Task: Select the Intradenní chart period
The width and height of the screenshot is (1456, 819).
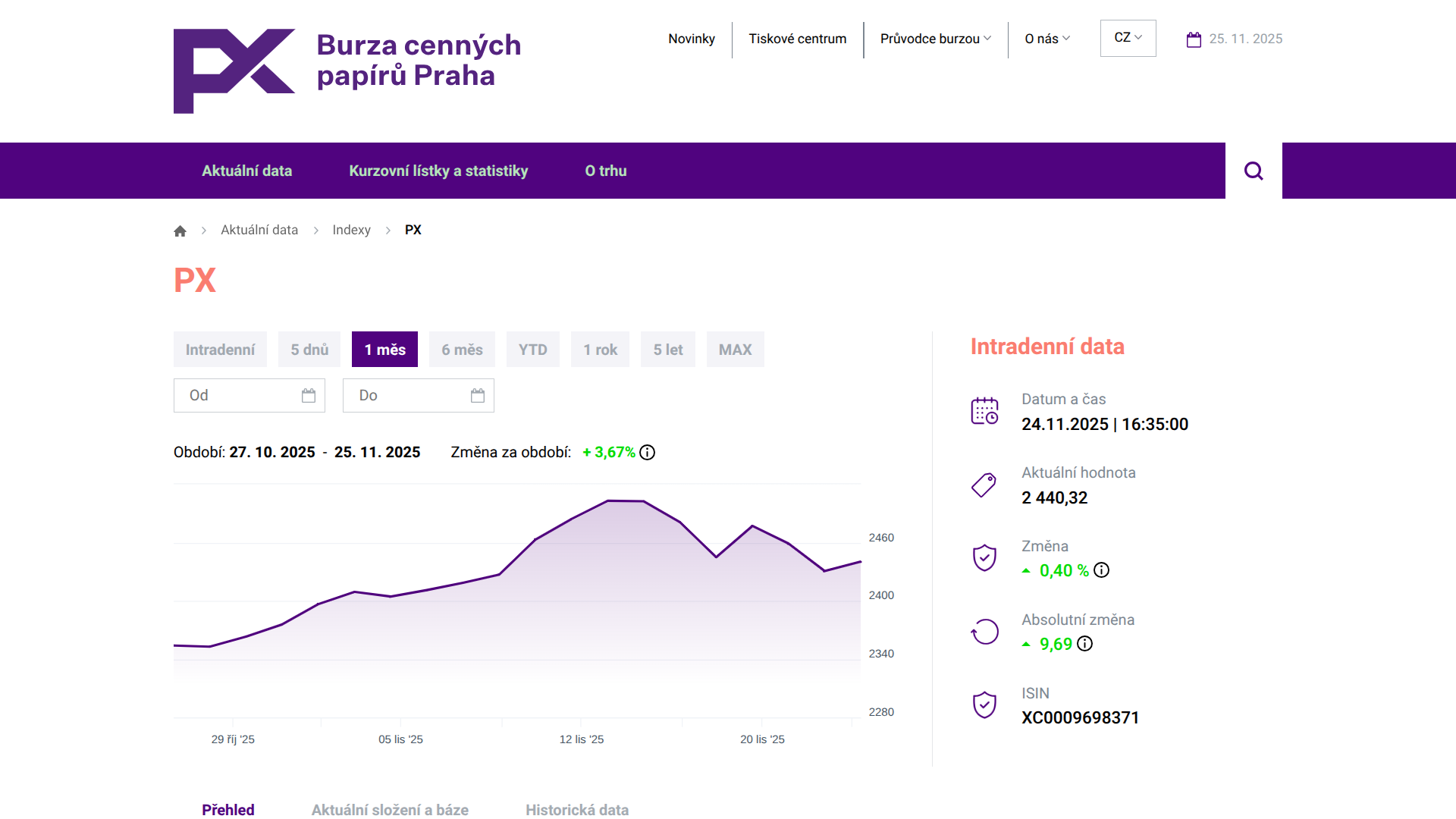Action: point(220,350)
